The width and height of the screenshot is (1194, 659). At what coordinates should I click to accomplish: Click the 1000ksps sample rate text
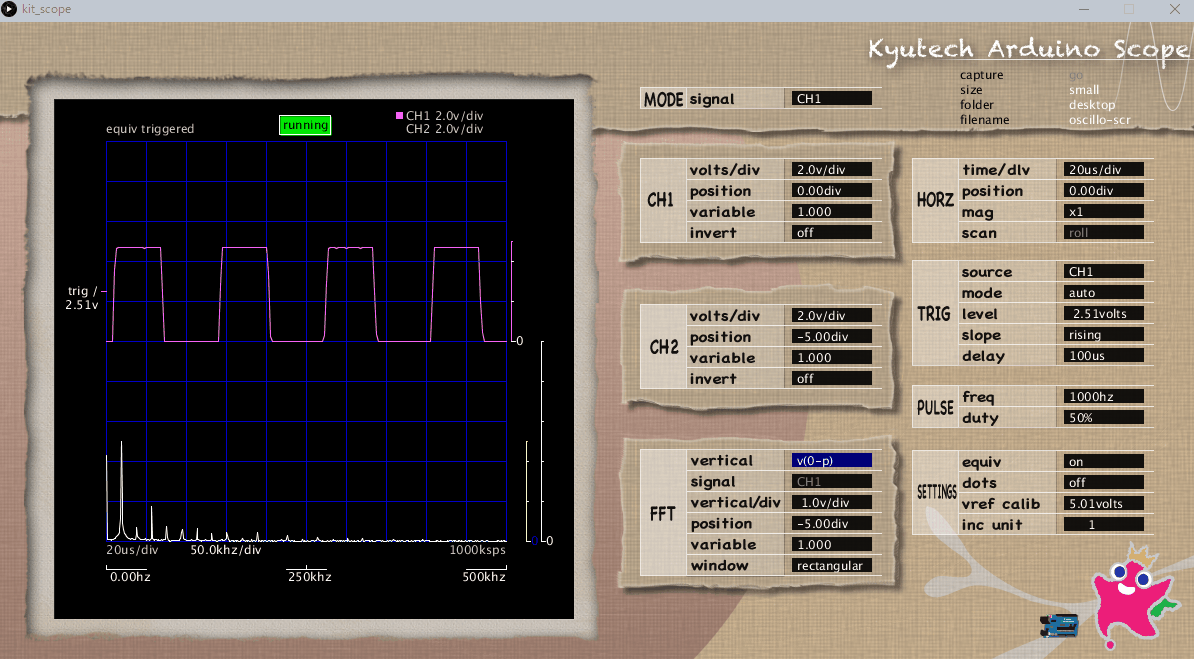coord(477,550)
